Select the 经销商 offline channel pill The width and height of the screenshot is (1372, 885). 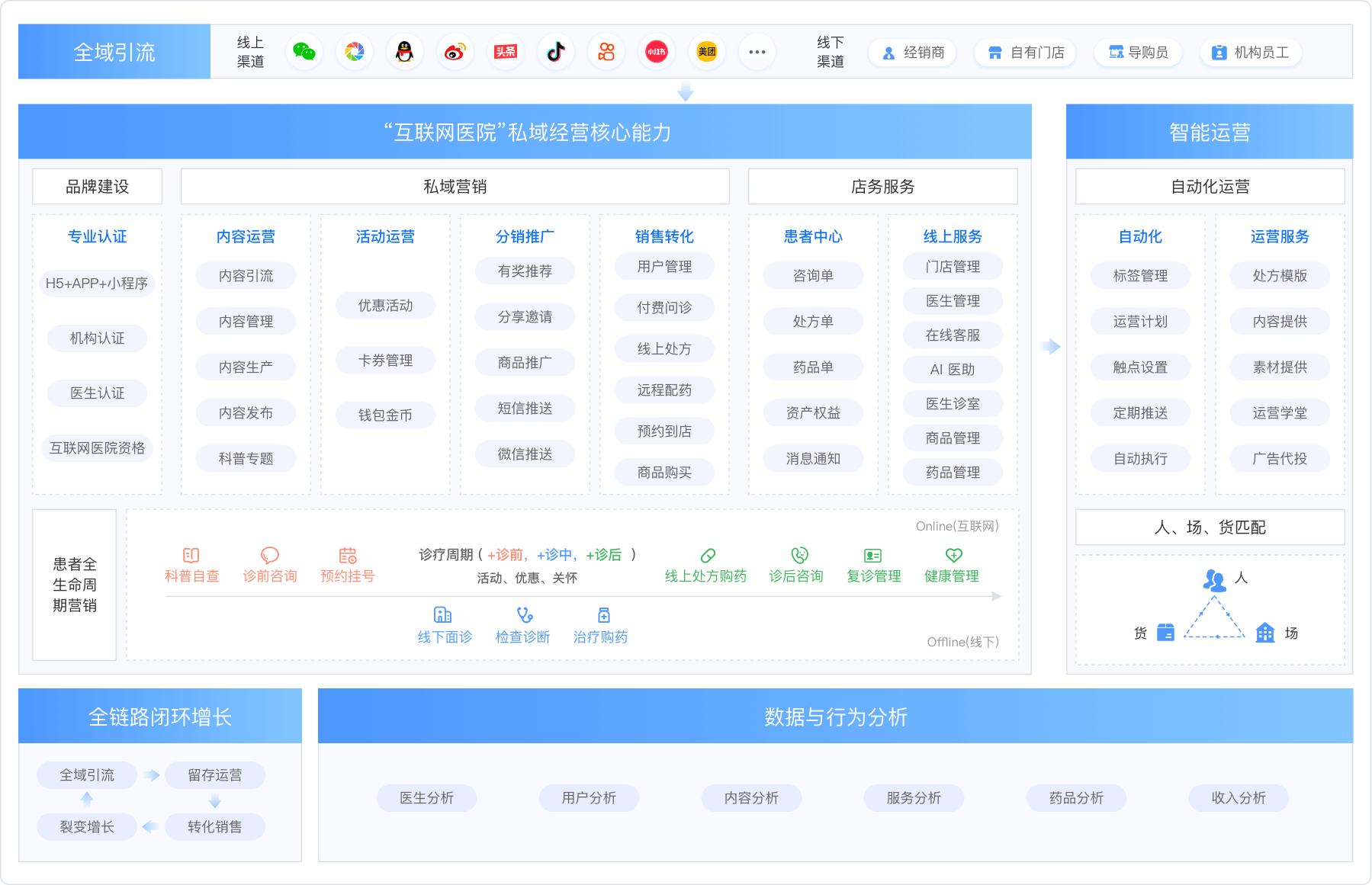[x=913, y=53]
